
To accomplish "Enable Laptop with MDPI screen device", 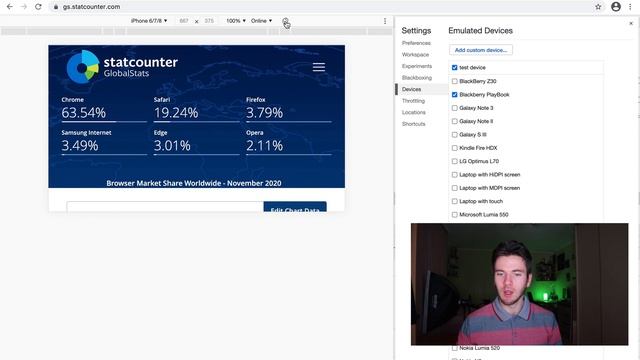I will pos(454,188).
